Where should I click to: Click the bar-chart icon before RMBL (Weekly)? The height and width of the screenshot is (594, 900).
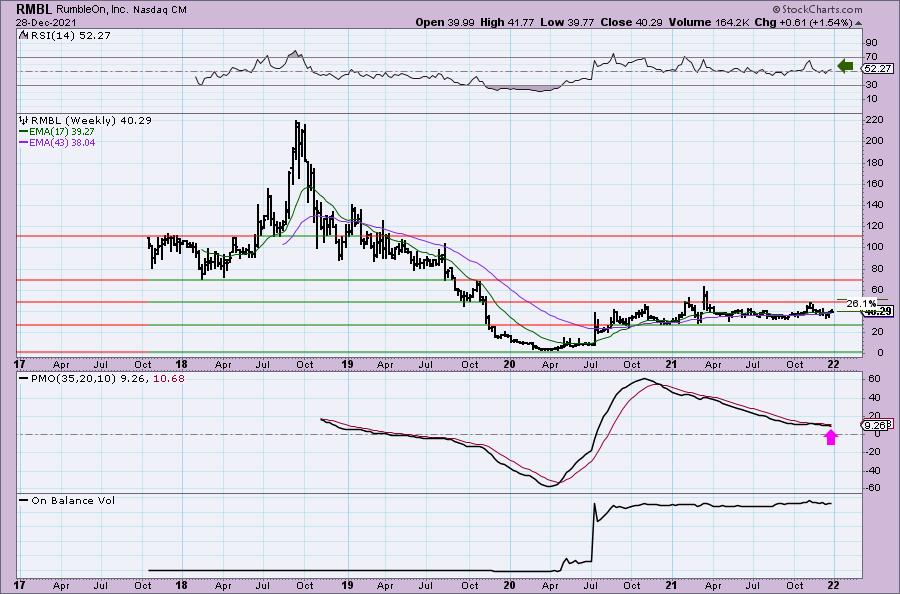tap(24, 121)
